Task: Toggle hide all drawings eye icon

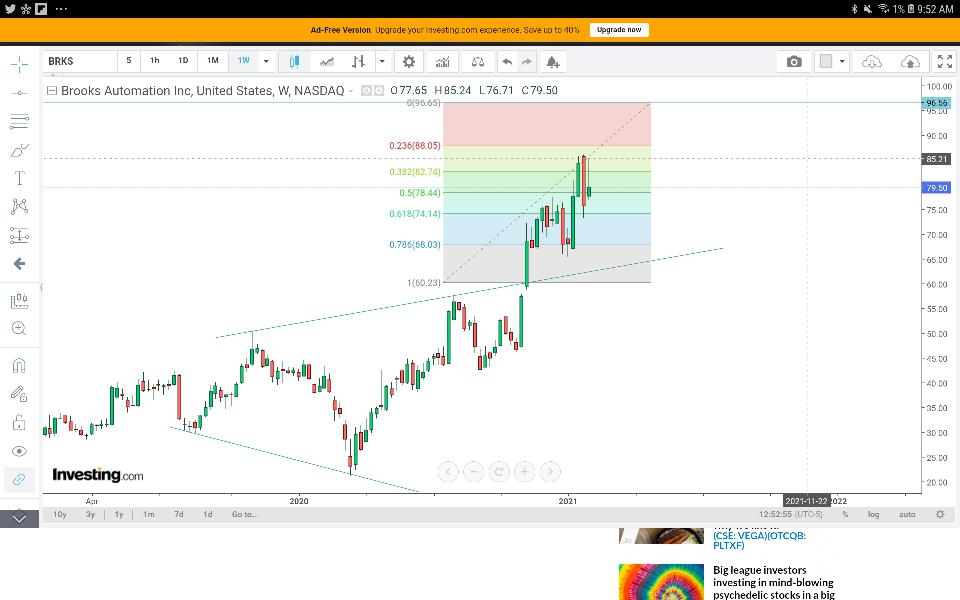Action: coord(19,451)
